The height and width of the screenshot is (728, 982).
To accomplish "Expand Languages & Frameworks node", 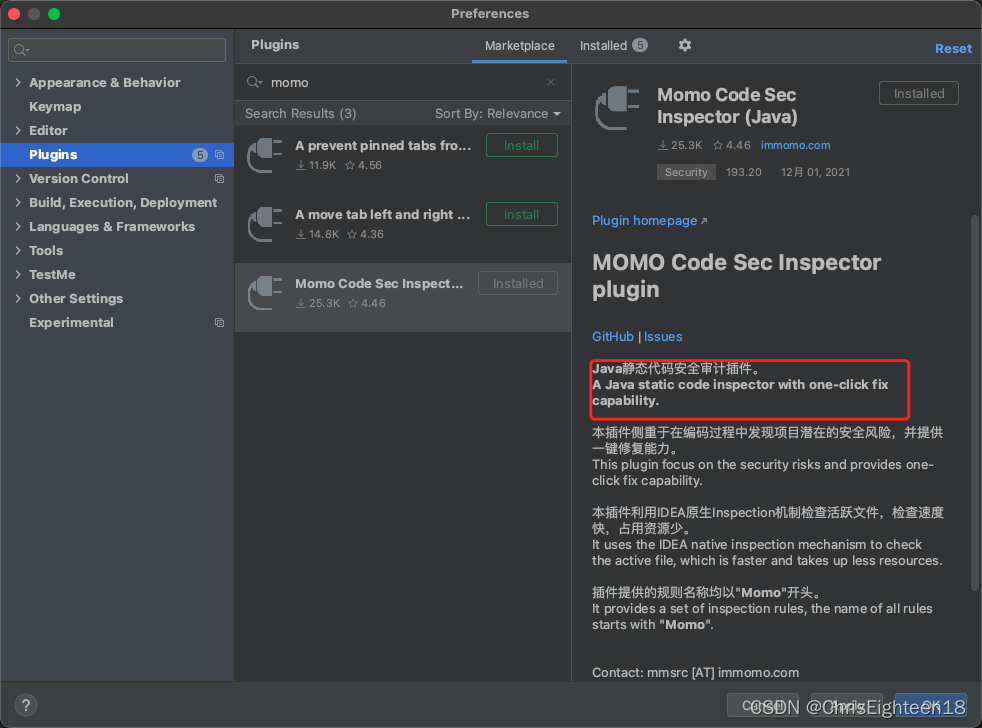I will 18,226.
